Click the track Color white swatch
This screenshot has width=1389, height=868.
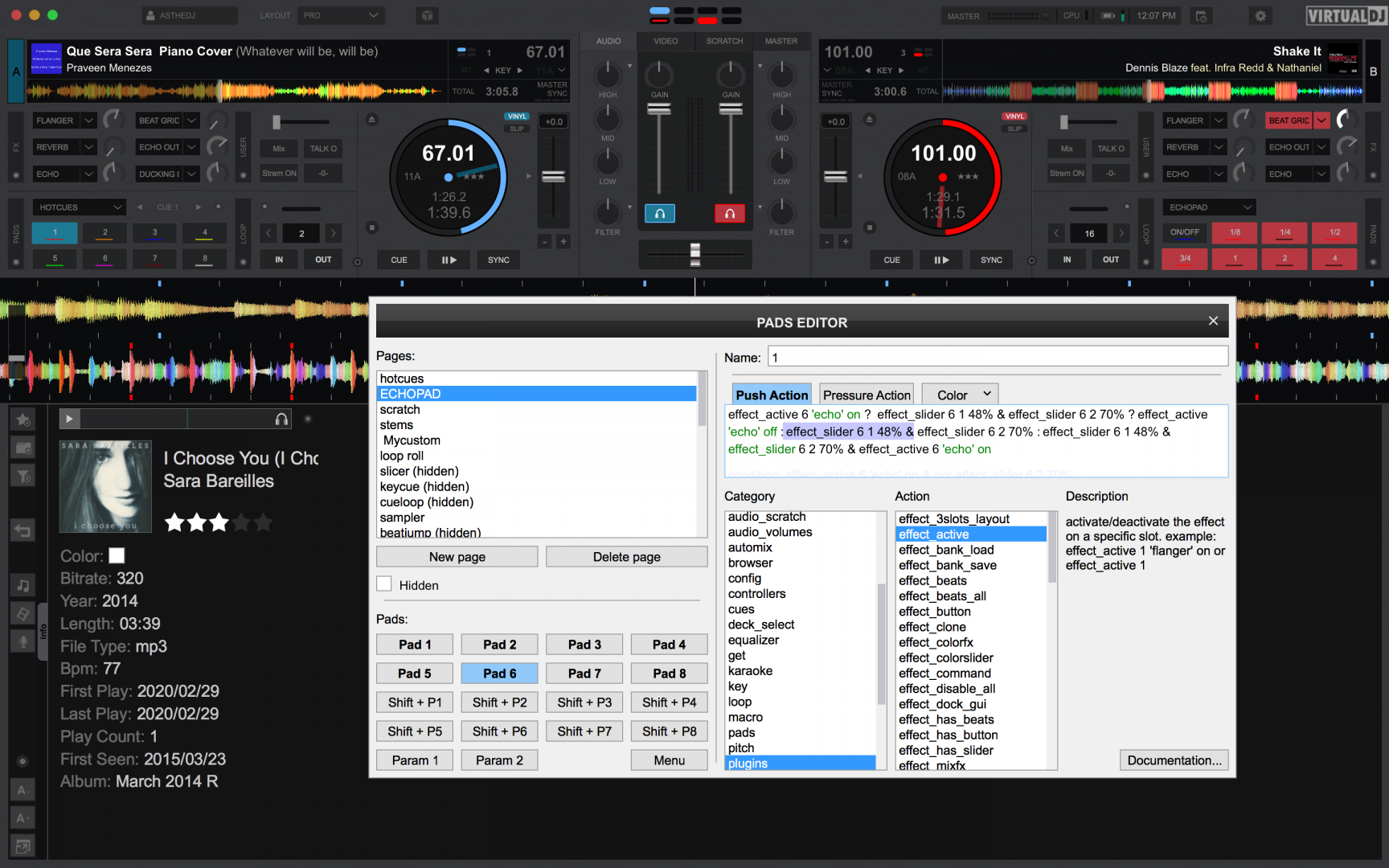click(x=117, y=555)
